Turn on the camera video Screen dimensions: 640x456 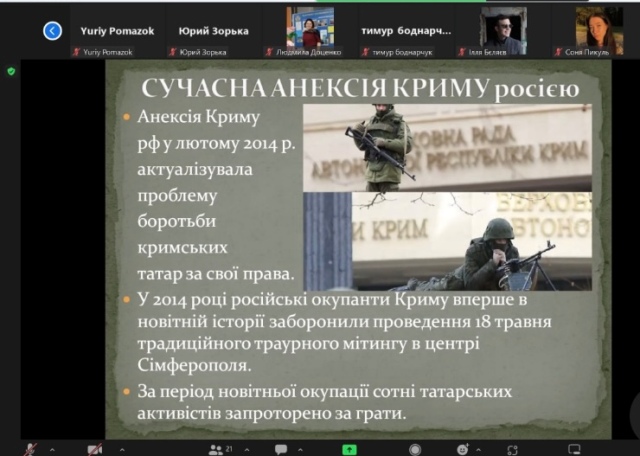pos(95,449)
